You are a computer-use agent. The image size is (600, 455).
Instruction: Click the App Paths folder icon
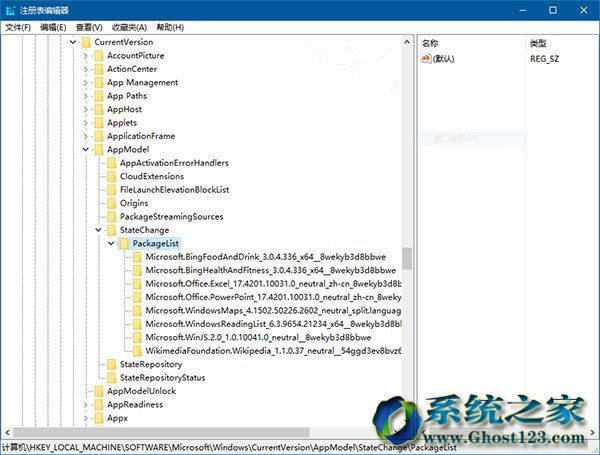(99, 96)
